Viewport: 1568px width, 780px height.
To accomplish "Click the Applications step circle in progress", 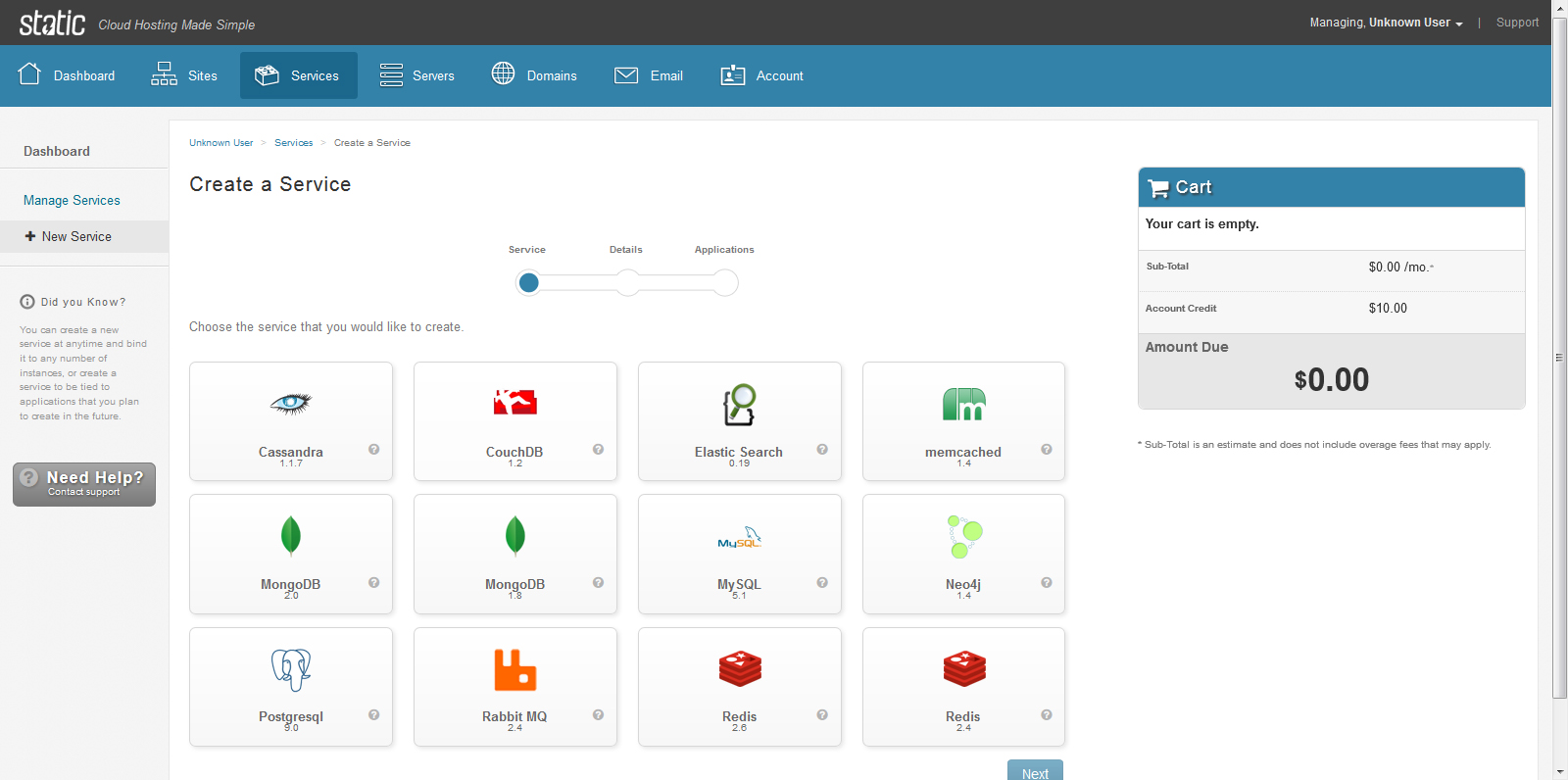I will [725, 282].
